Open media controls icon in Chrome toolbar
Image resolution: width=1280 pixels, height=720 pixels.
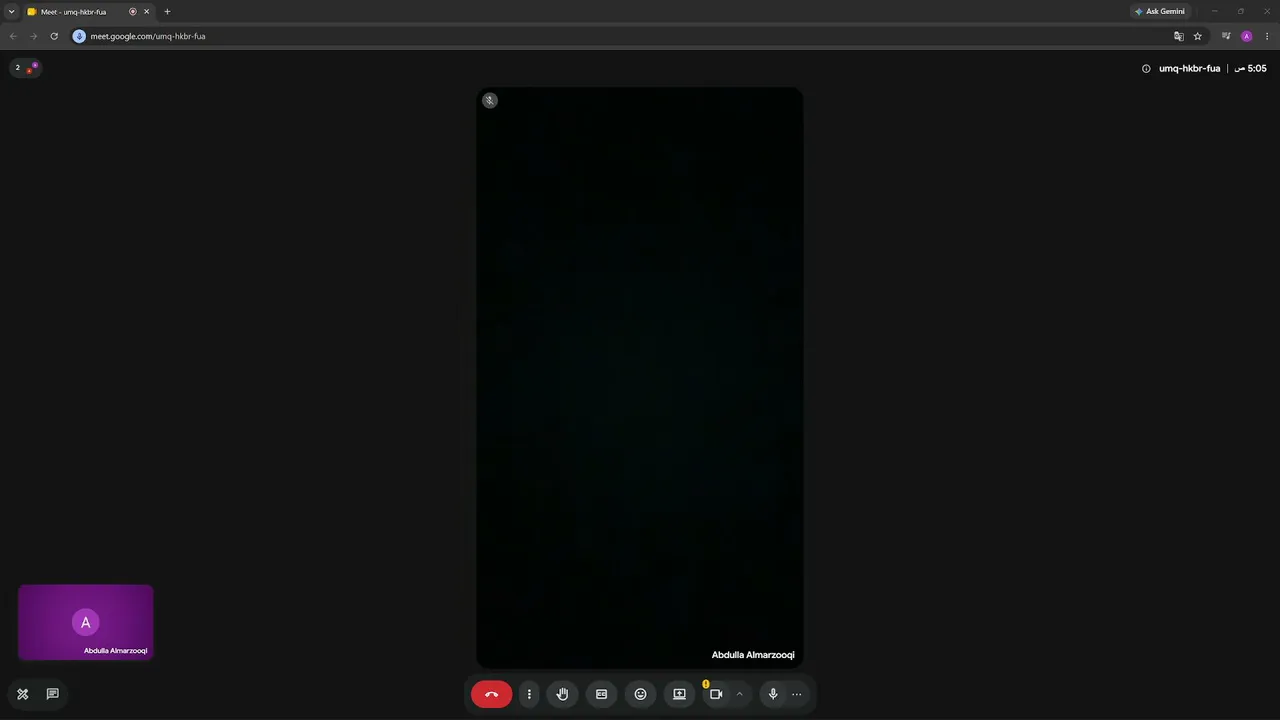(x=1226, y=36)
